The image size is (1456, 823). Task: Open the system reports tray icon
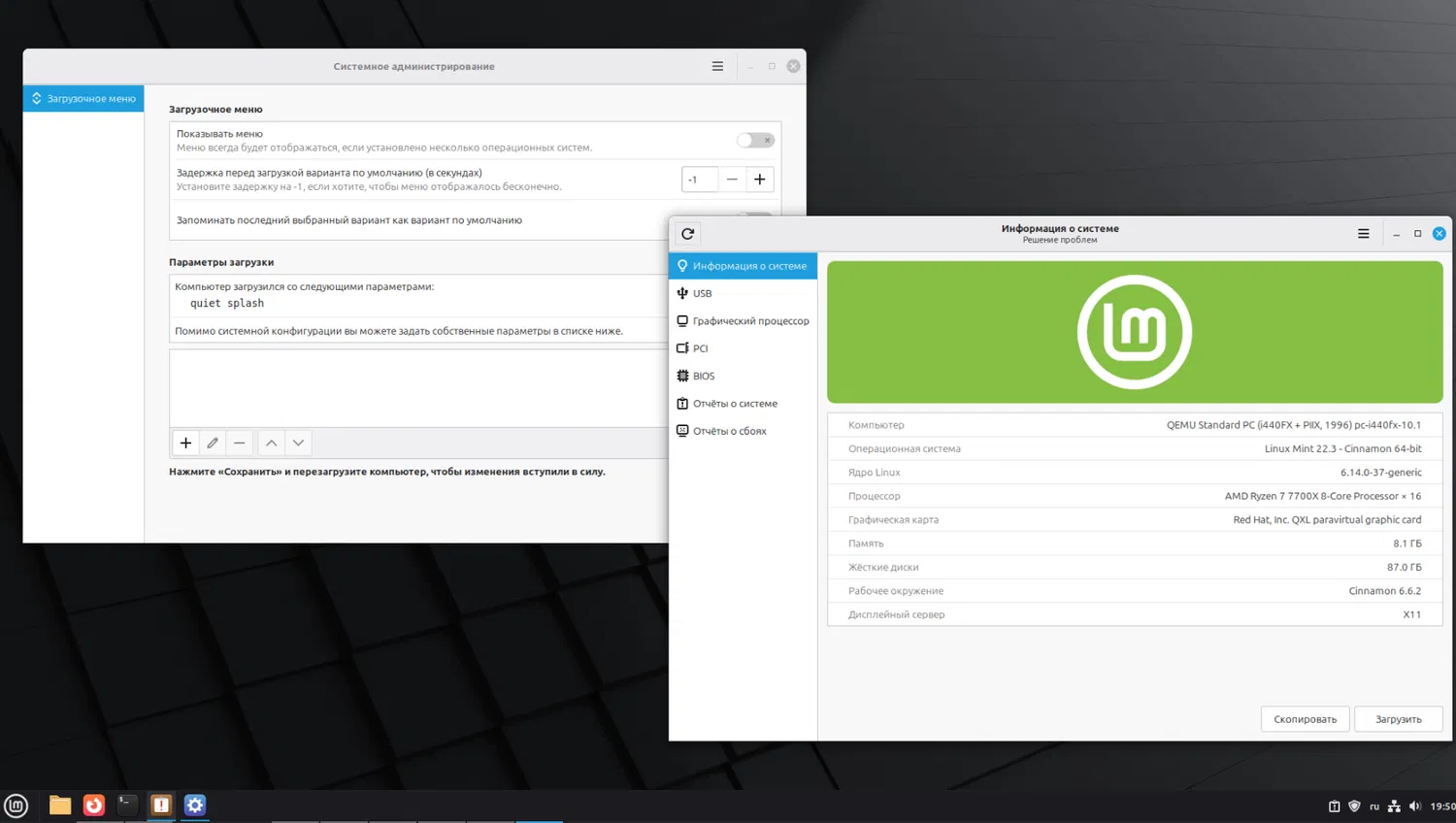1335,807
